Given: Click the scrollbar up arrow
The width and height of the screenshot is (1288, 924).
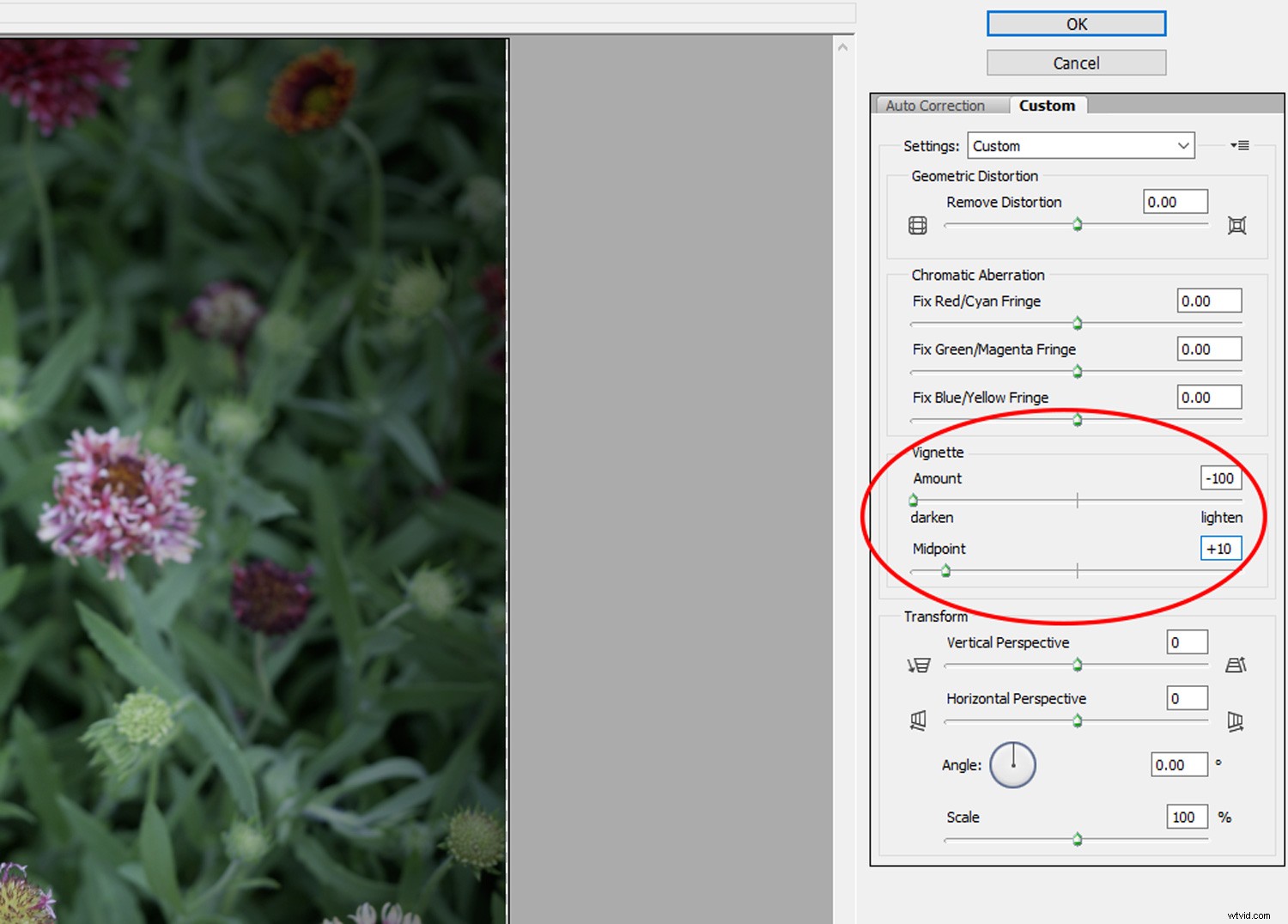Looking at the screenshot, I should point(842,46).
